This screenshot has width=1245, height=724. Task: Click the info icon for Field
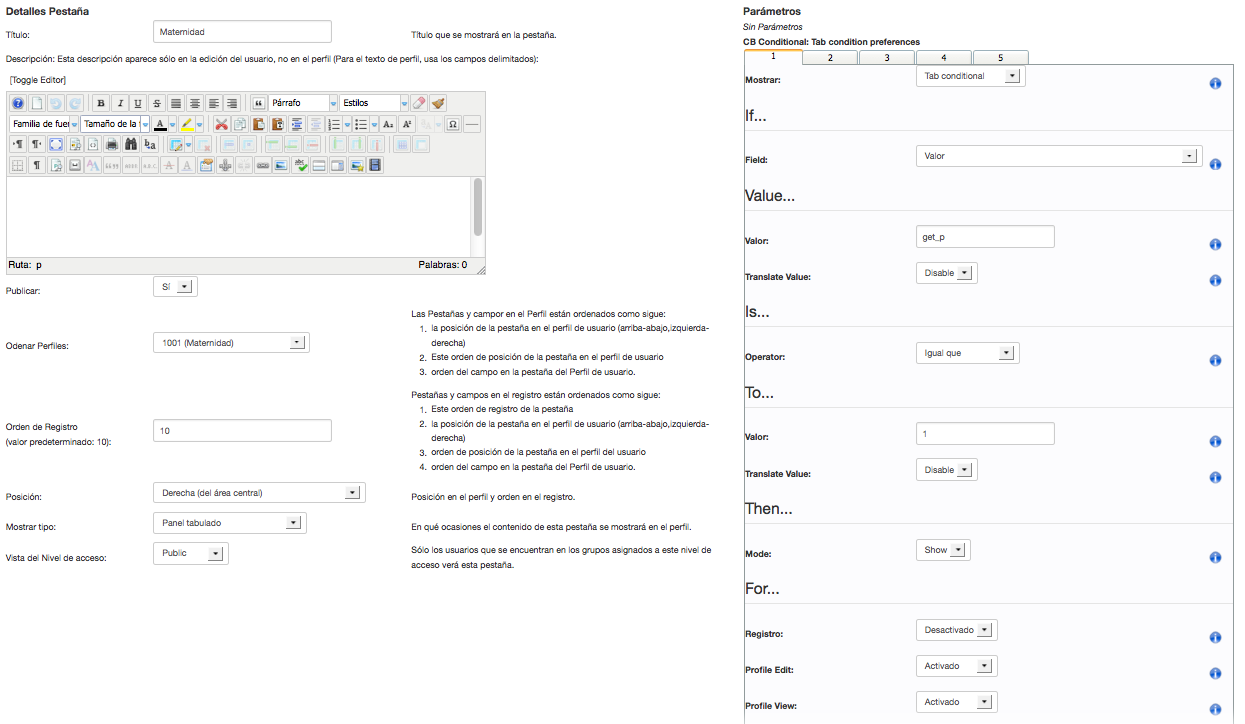point(1215,164)
